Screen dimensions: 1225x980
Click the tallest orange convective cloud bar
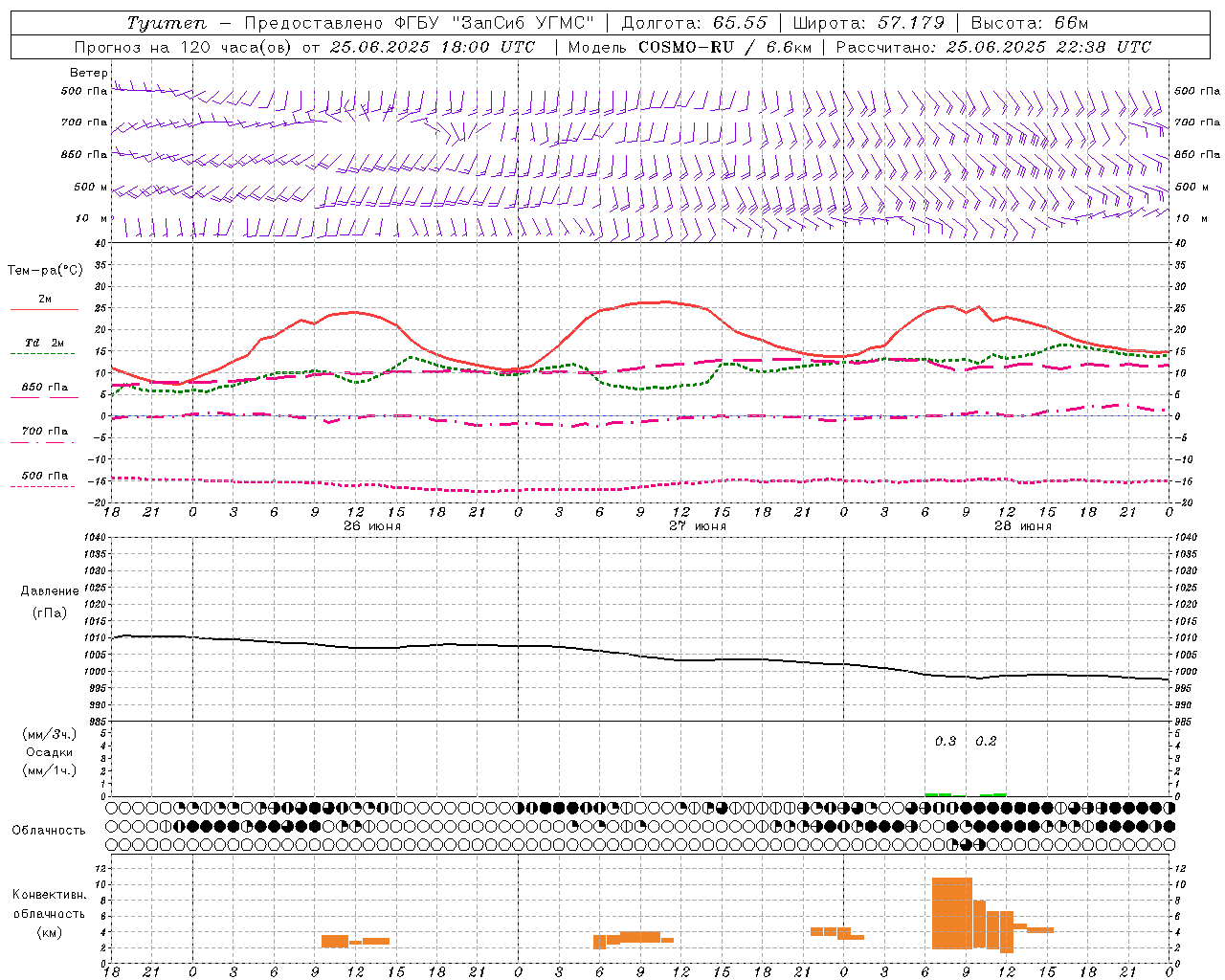(x=952, y=913)
